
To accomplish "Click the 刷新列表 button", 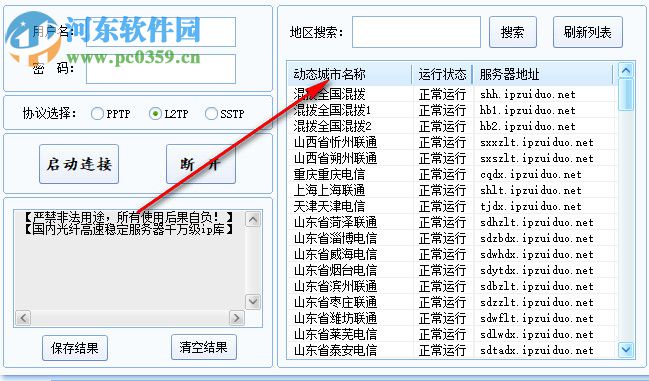I will (x=588, y=32).
